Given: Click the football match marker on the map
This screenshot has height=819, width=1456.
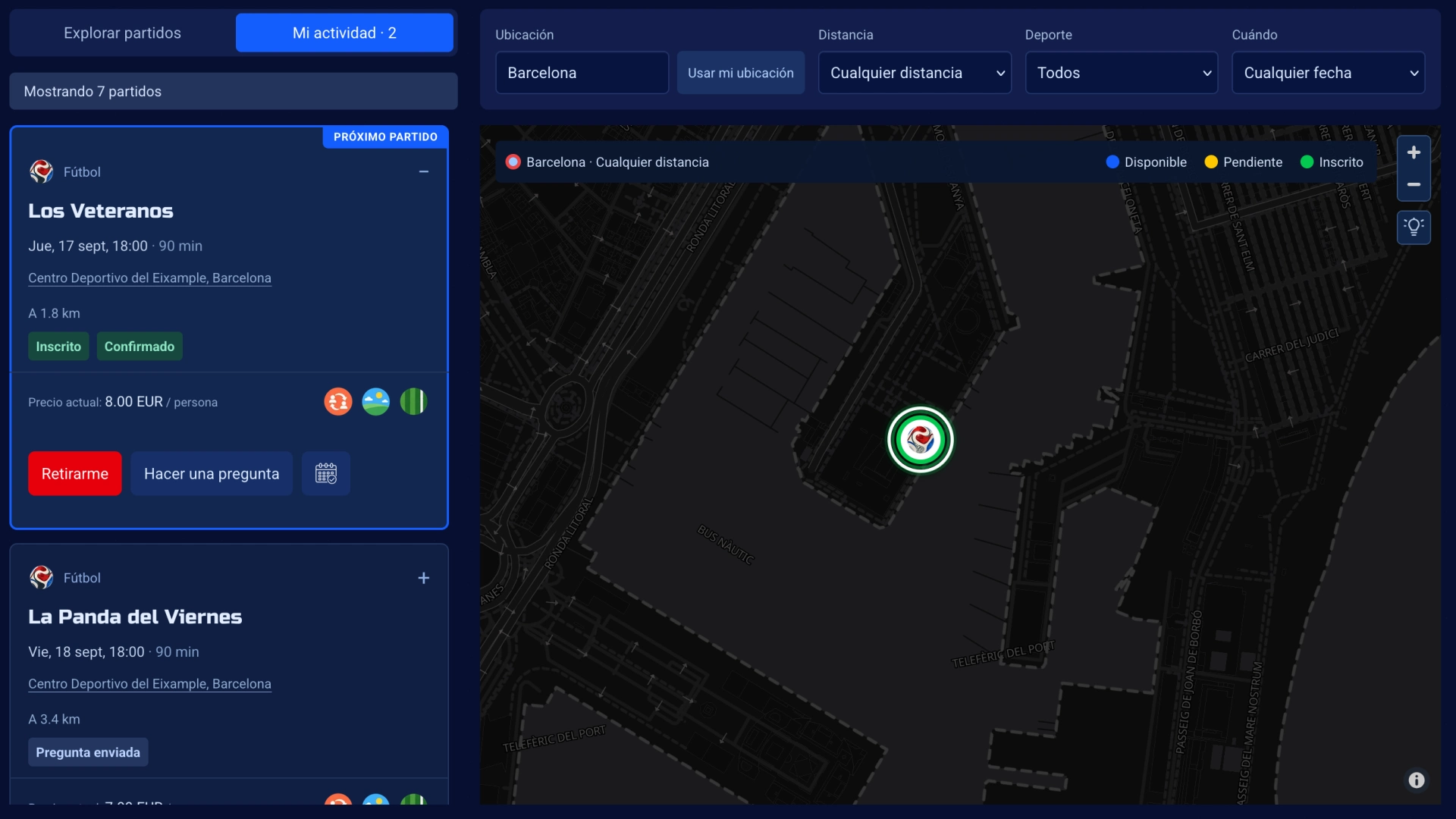Looking at the screenshot, I should pyautogui.click(x=921, y=440).
